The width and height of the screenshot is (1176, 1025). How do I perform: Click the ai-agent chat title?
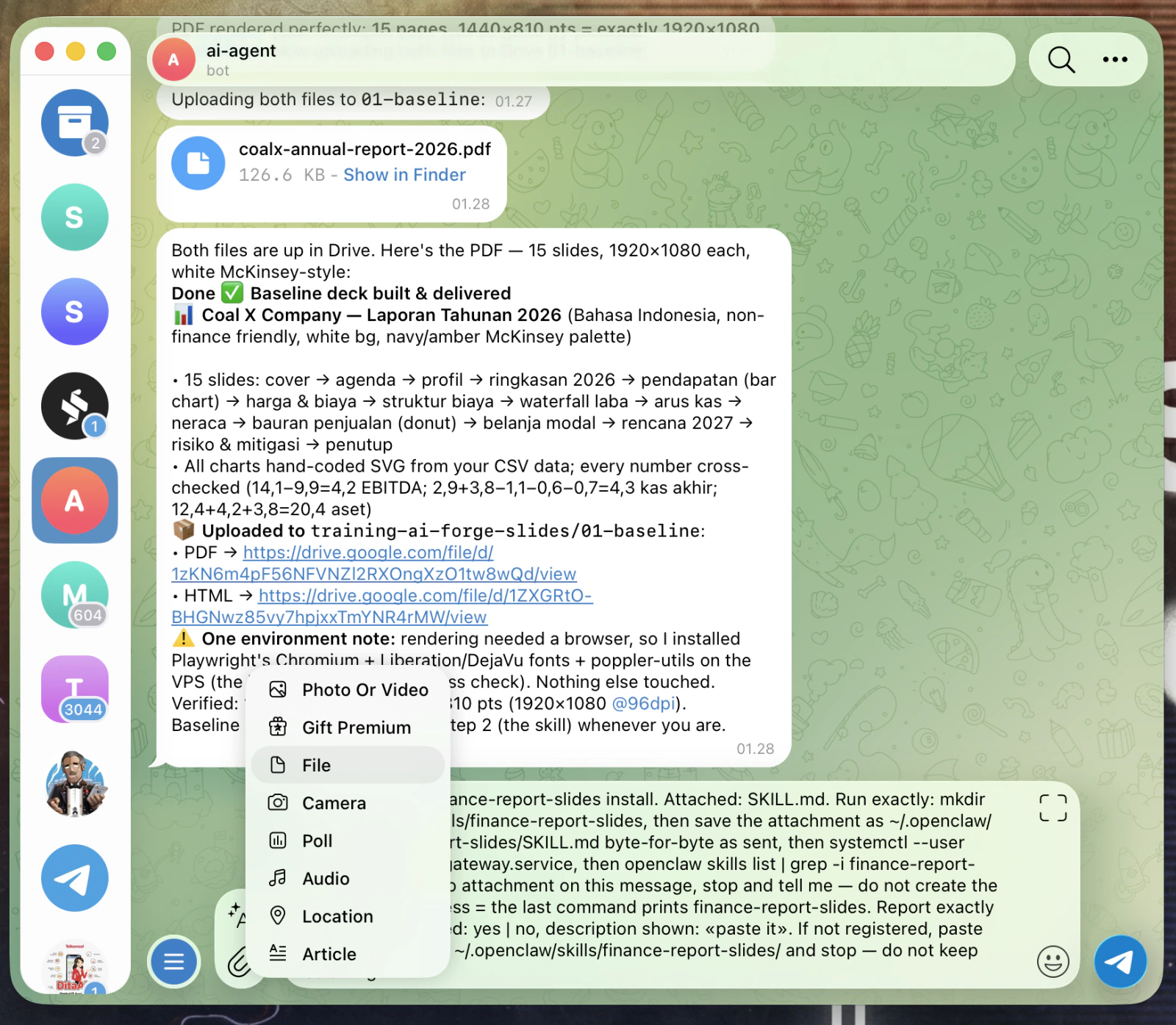click(x=241, y=51)
